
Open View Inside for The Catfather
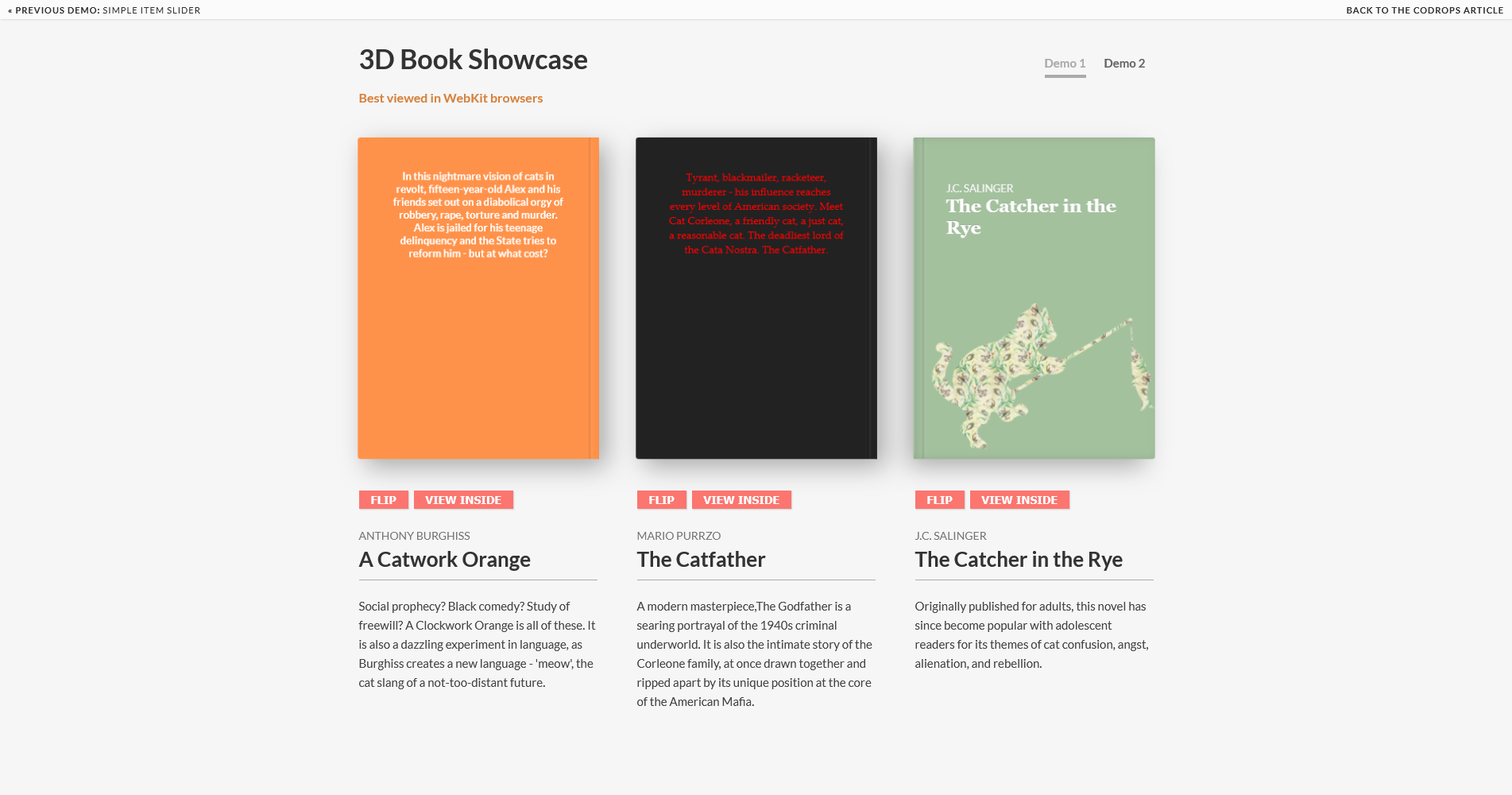point(741,500)
